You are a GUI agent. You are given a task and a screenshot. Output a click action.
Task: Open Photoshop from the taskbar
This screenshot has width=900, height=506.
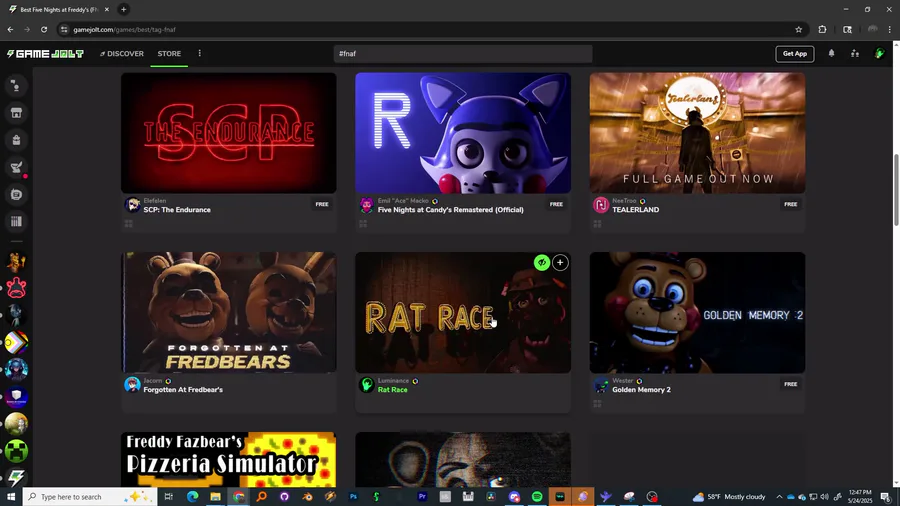[353, 497]
